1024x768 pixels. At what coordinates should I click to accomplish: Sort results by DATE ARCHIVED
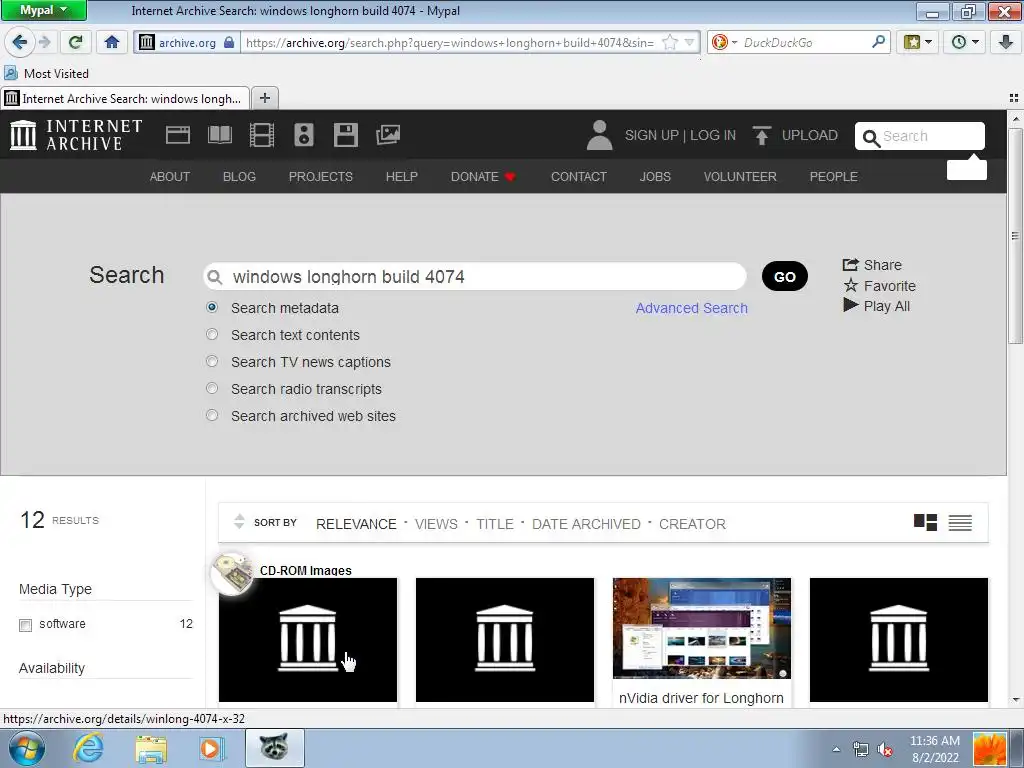[x=586, y=524]
